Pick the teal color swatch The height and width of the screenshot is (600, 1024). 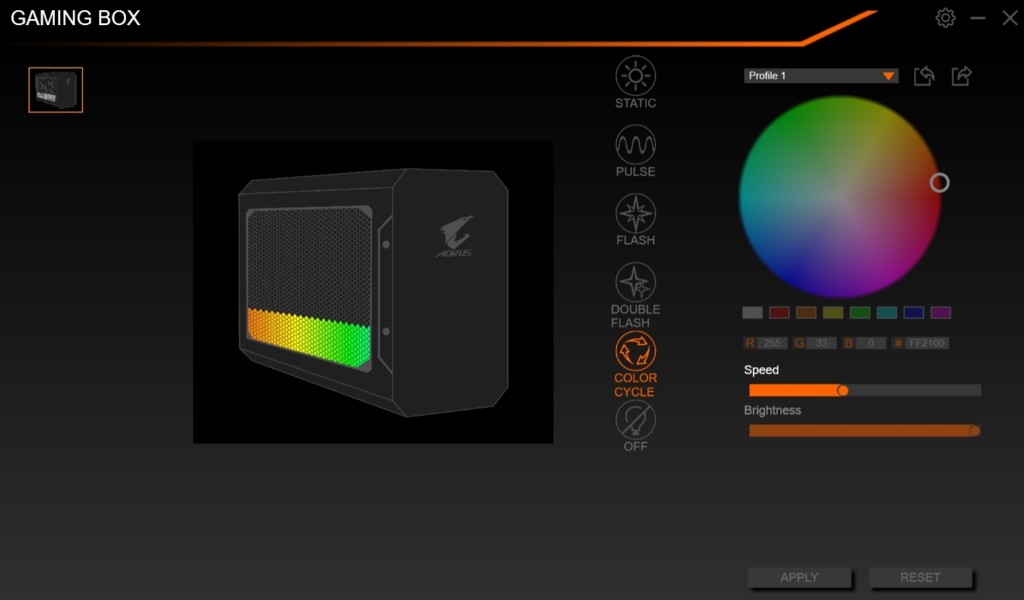coord(886,313)
